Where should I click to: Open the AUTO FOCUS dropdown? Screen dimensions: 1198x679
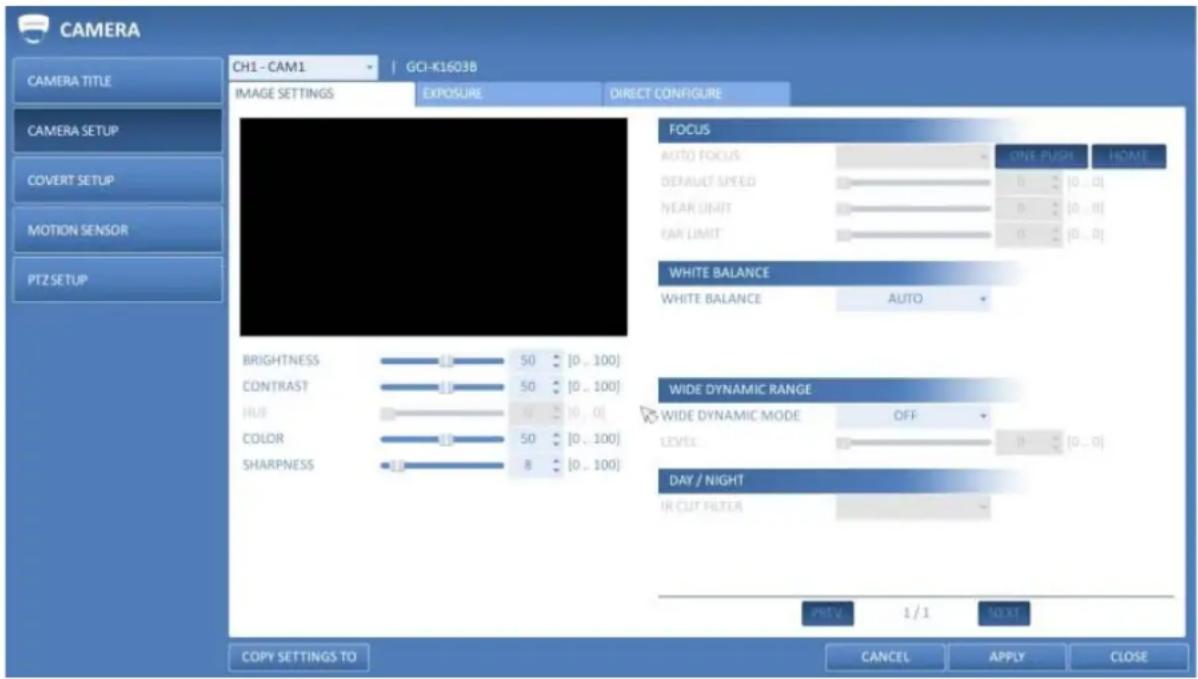(x=913, y=157)
